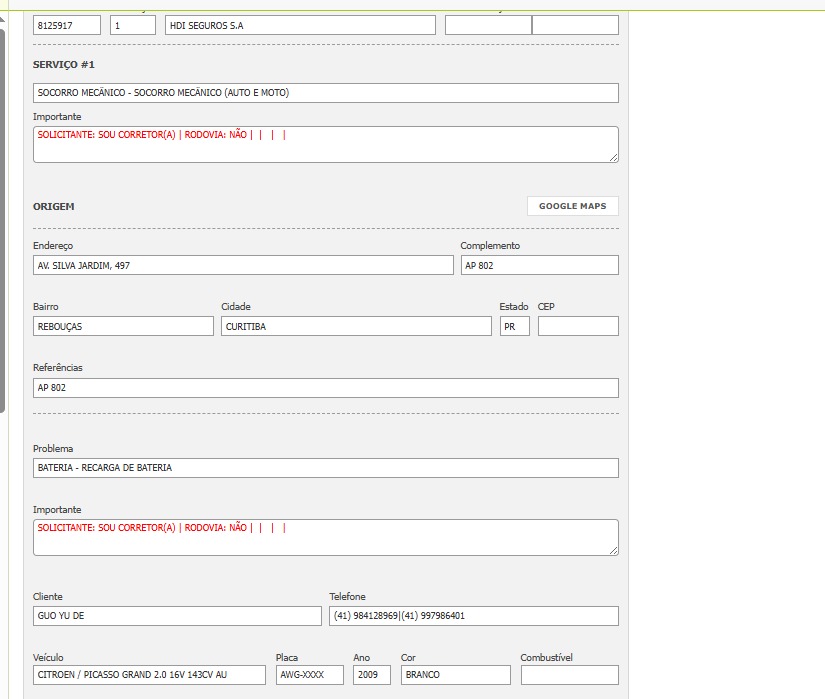Click the Problema field with Bateria text
The height and width of the screenshot is (699, 825).
(325, 468)
